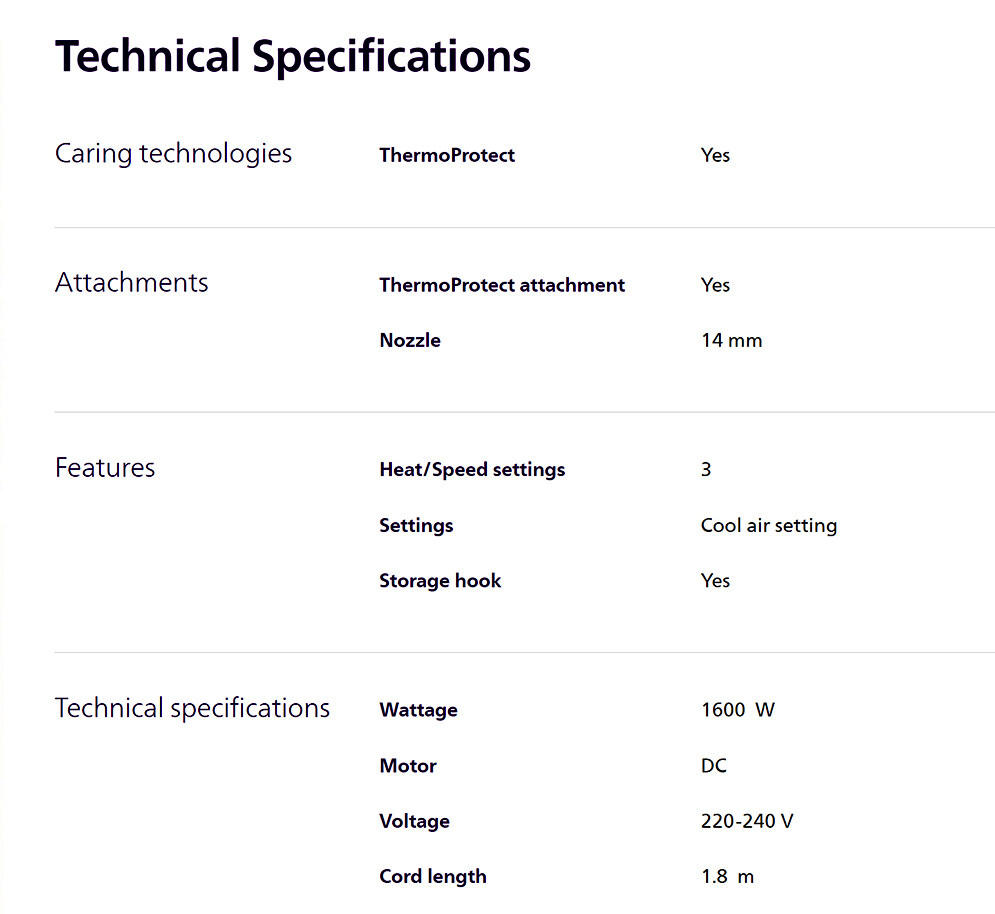Click the Cord length label
The height and width of the screenshot is (914, 995).
(433, 877)
